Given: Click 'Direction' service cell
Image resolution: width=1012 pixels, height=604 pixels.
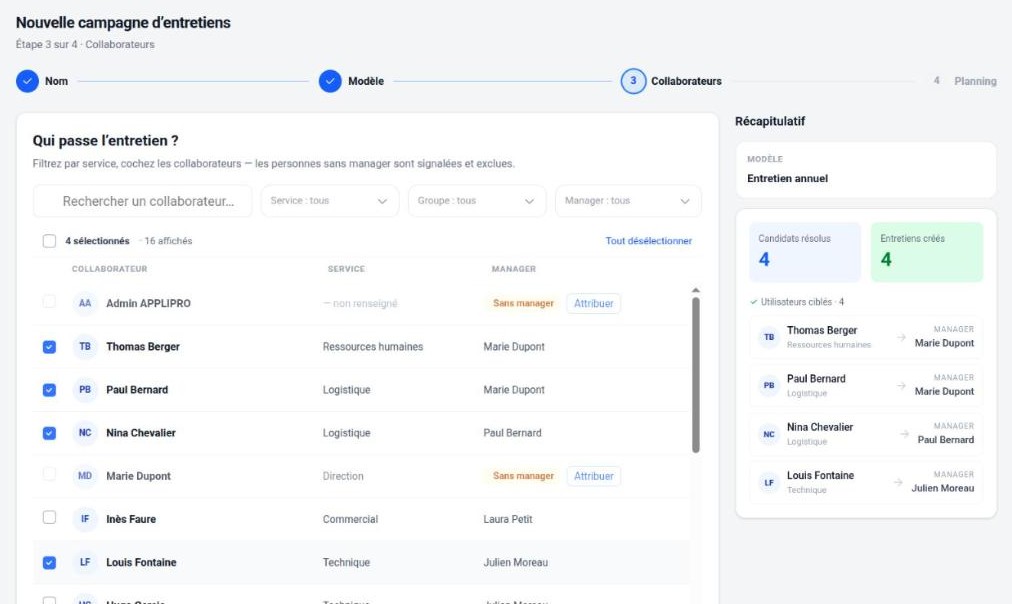Looking at the screenshot, I should (343, 476).
